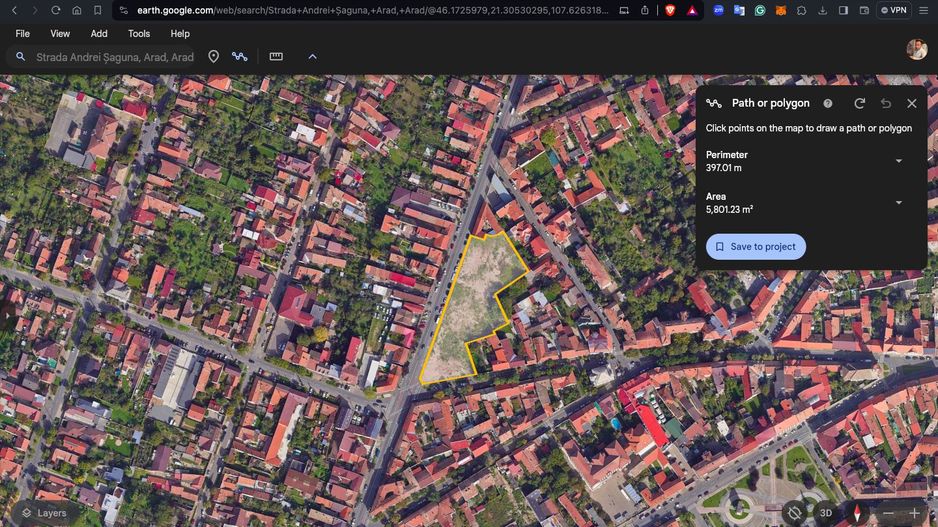Toggle 3D view mode
The width and height of the screenshot is (938, 527).
[x=826, y=513]
